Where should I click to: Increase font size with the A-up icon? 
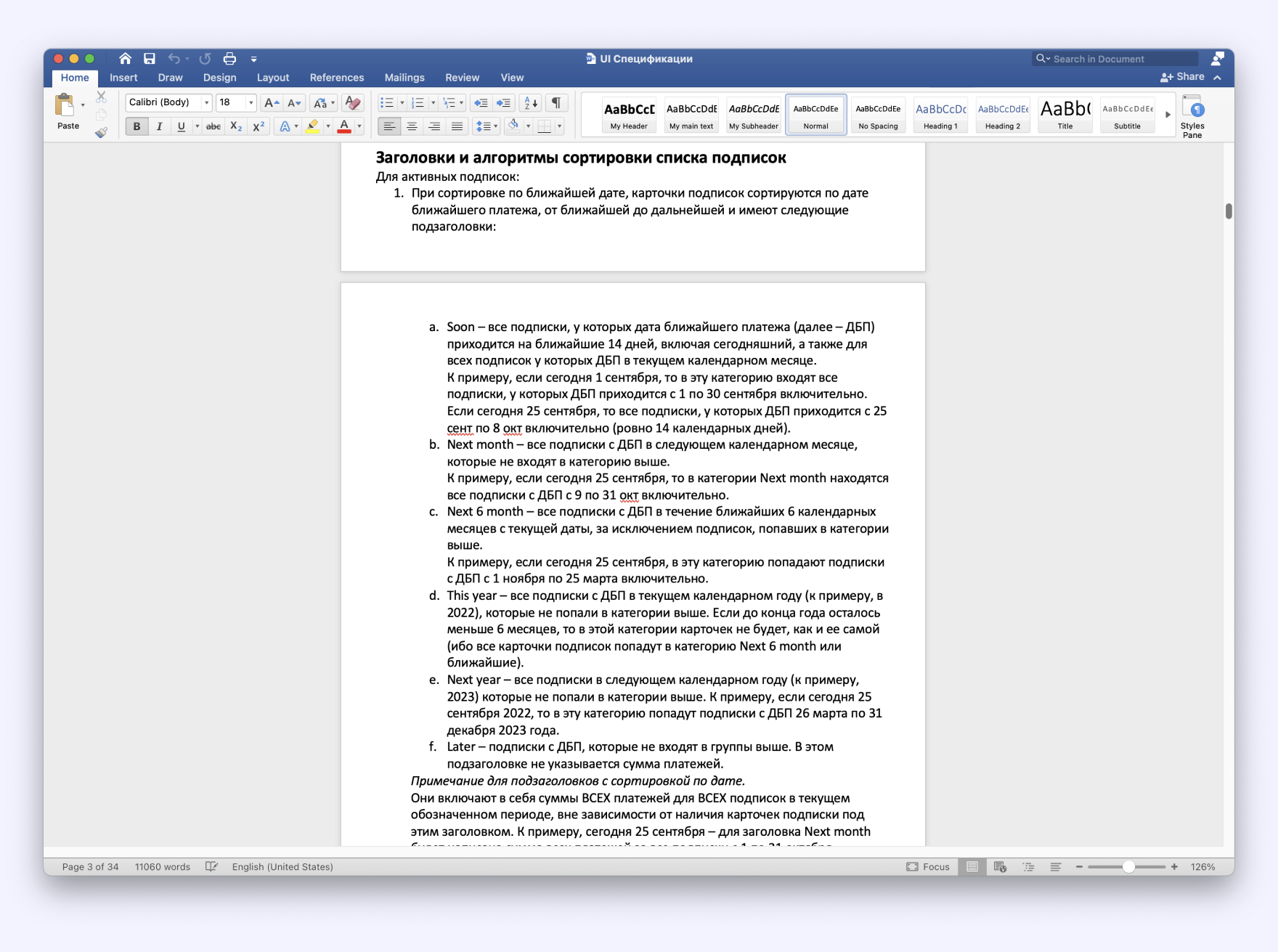[x=271, y=103]
